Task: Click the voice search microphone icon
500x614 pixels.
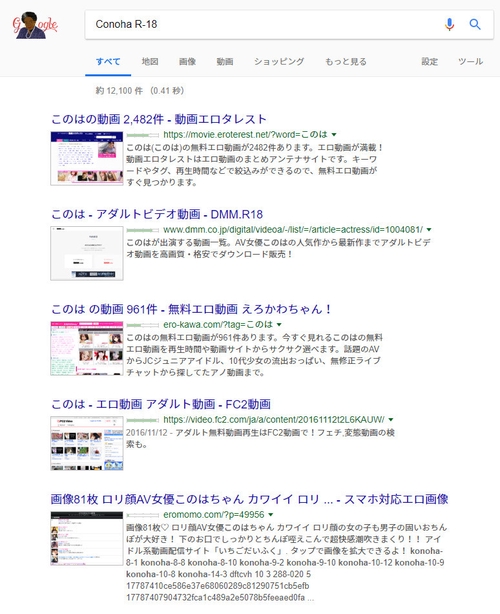Action: pos(449,24)
